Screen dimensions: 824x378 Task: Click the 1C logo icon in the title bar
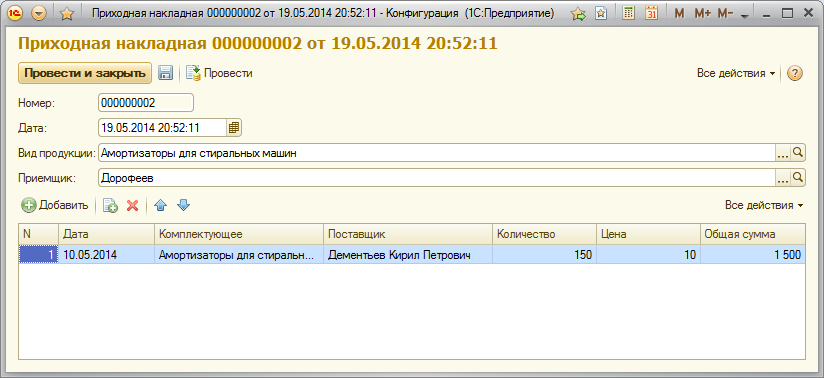click(14, 14)
